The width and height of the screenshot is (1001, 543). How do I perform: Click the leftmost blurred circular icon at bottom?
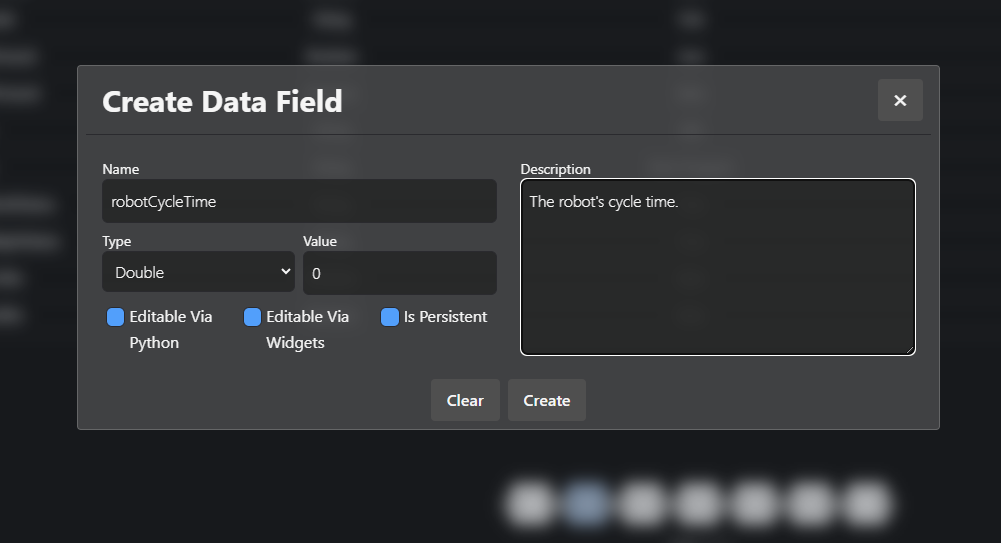[530, 503]
